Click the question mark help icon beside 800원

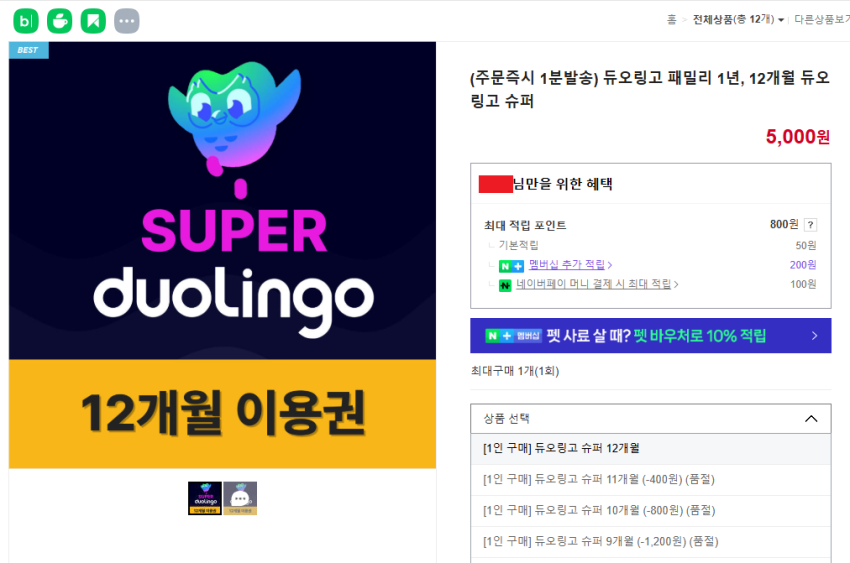pos(810,224)
